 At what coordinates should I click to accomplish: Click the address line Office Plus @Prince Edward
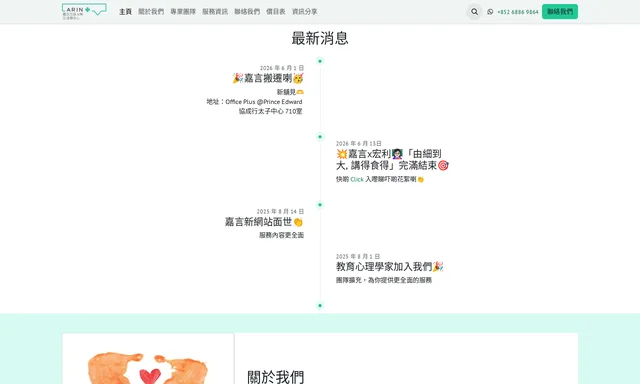click(x=254, y=102)
